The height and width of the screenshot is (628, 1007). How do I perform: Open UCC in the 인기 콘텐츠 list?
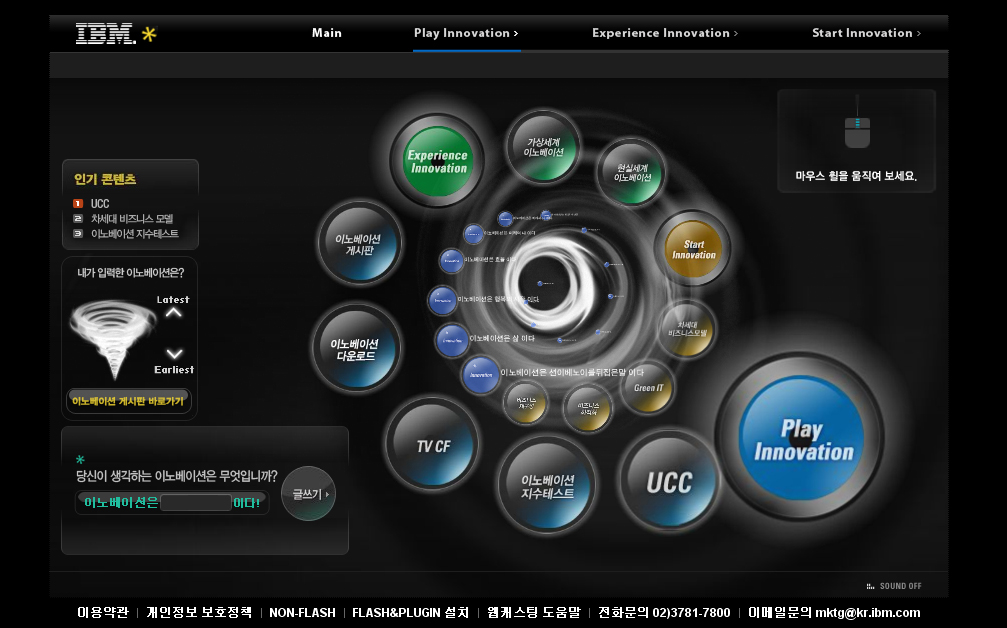click(x=100, y=204)
